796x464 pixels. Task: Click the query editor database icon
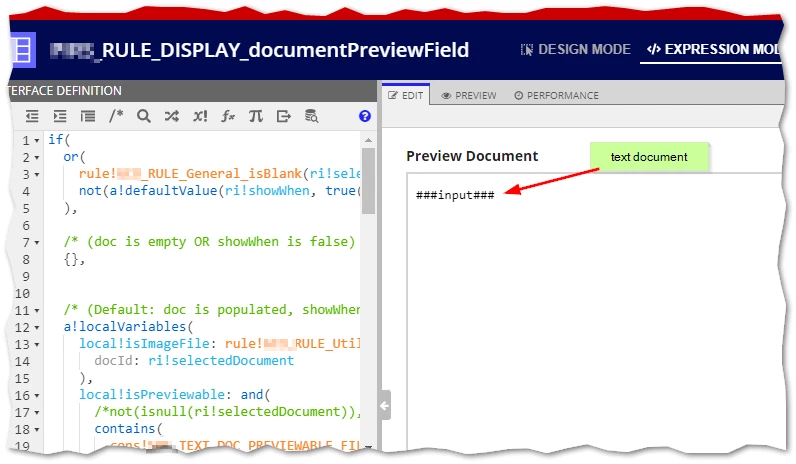click(311, 116)
